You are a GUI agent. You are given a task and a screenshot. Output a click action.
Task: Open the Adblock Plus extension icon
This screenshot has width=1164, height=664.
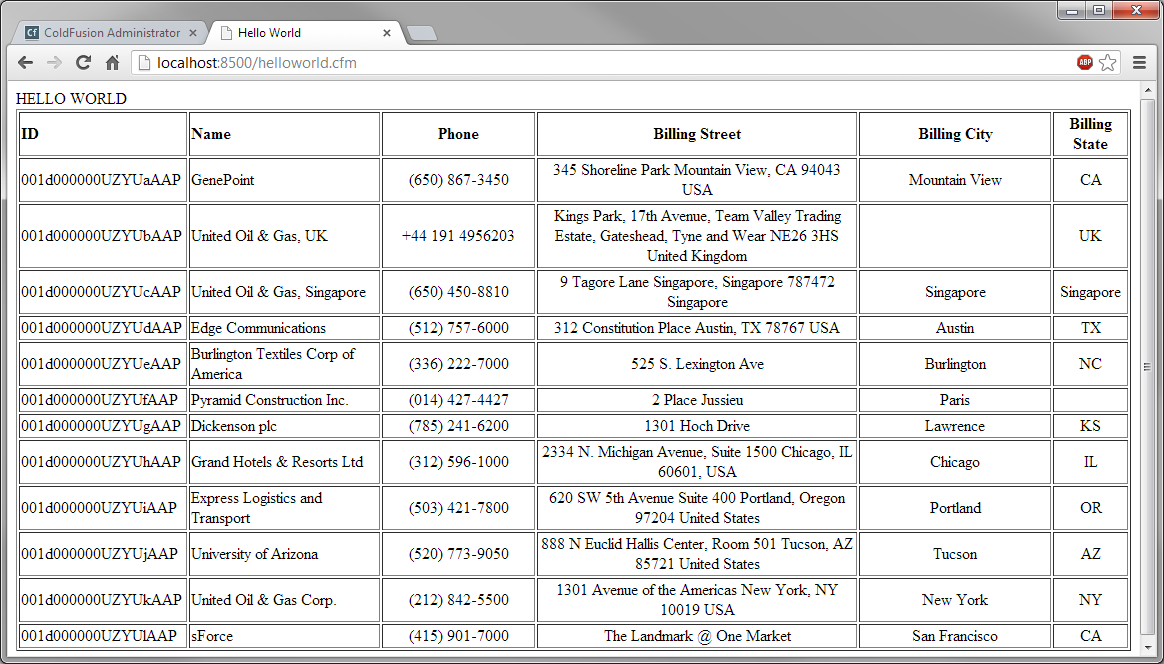(1085, 63)
